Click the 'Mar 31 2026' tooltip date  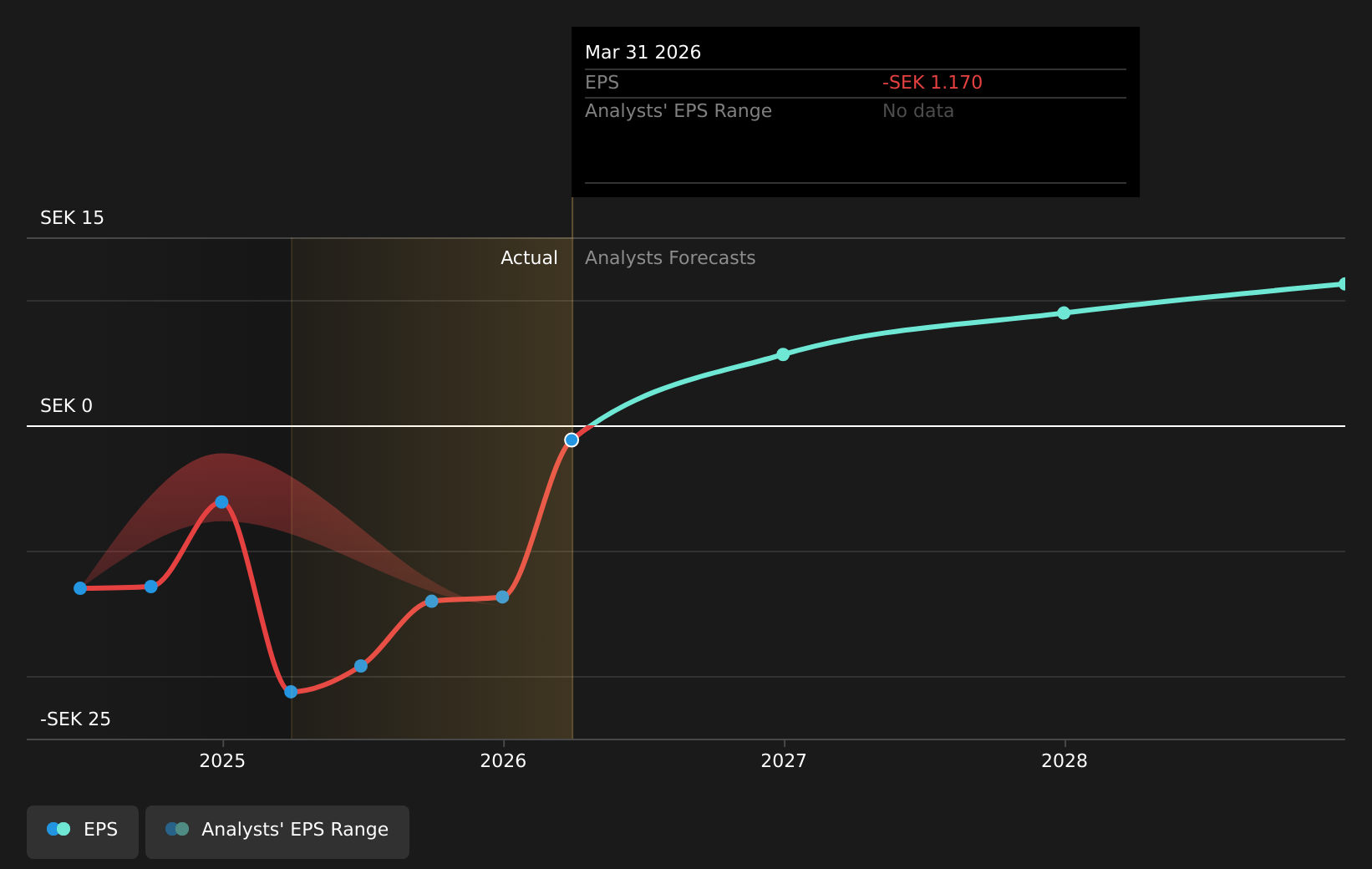[x=643, y=53]
